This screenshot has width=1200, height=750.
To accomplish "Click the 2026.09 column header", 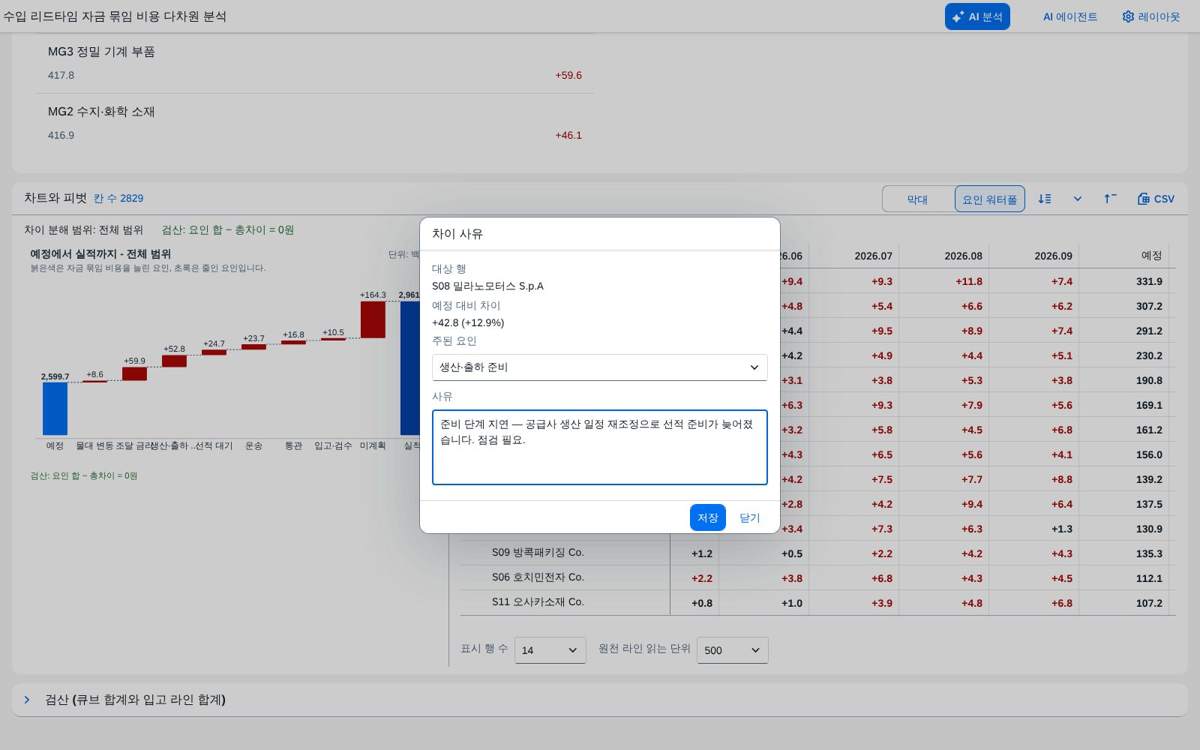I will tap(1053, 255).
